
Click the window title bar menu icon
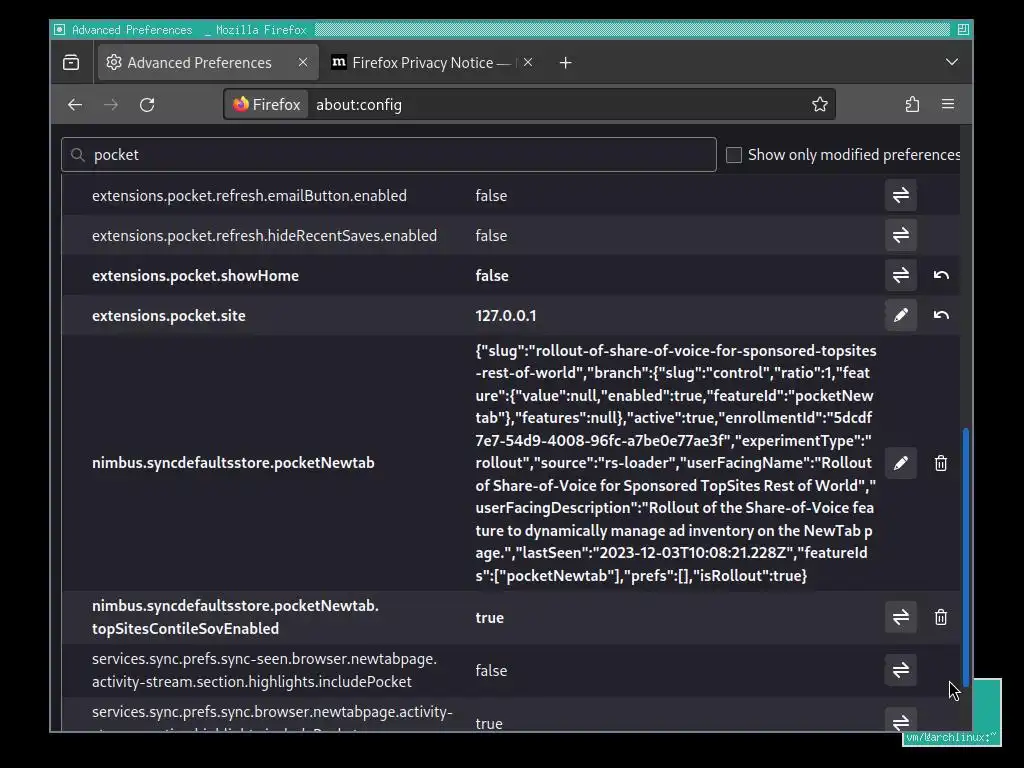pyautogui.click(x=59, y=29)
